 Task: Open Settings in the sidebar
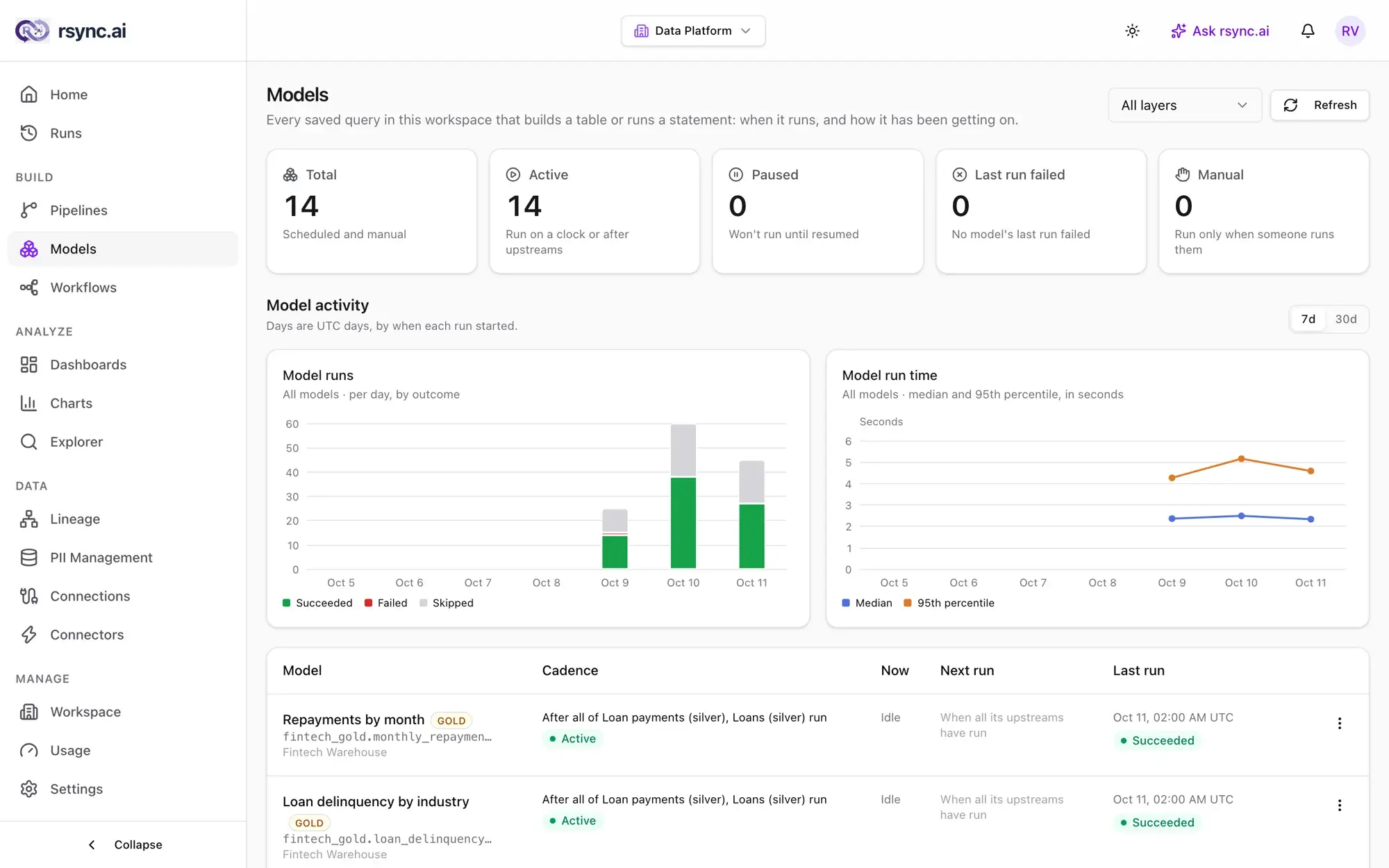pyautogui.click(x=123, y=789)
